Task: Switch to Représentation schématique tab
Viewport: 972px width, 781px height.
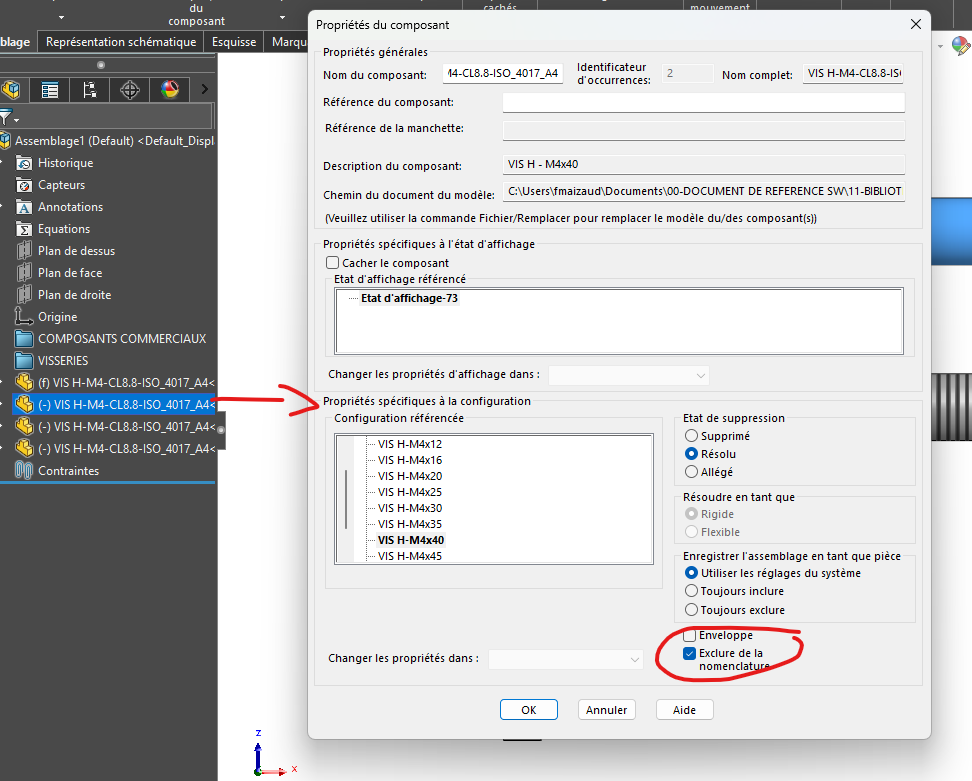Action: 121,42
